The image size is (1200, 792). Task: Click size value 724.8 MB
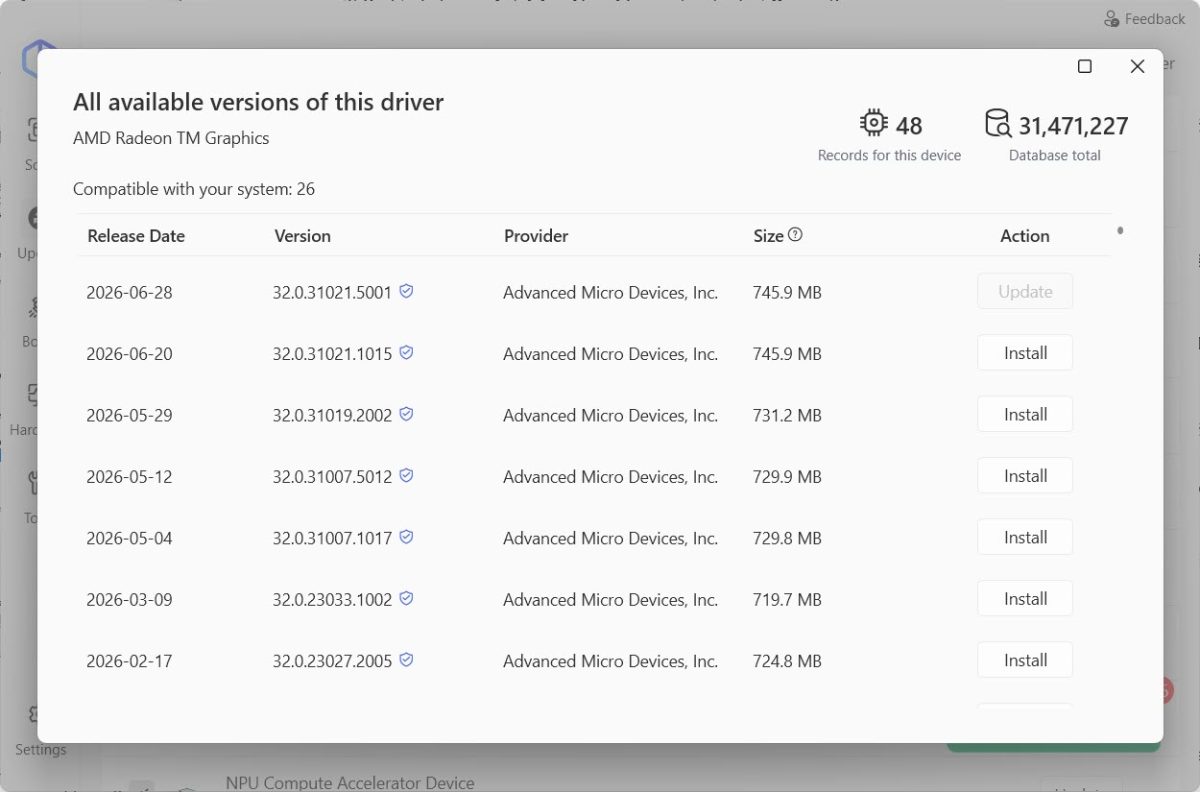click(x=787, y=661)
